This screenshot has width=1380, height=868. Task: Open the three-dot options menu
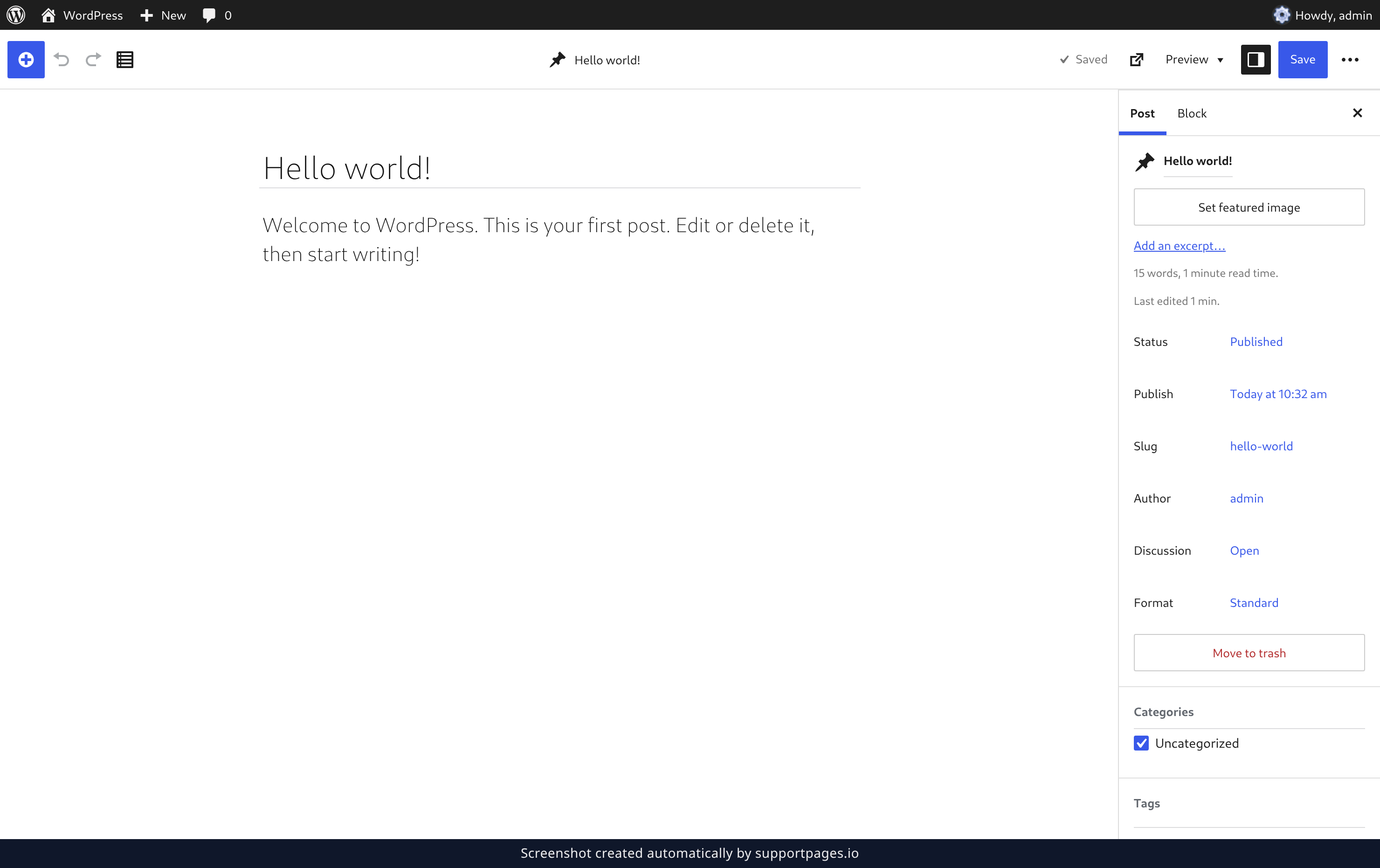(x=1350, y=60)
